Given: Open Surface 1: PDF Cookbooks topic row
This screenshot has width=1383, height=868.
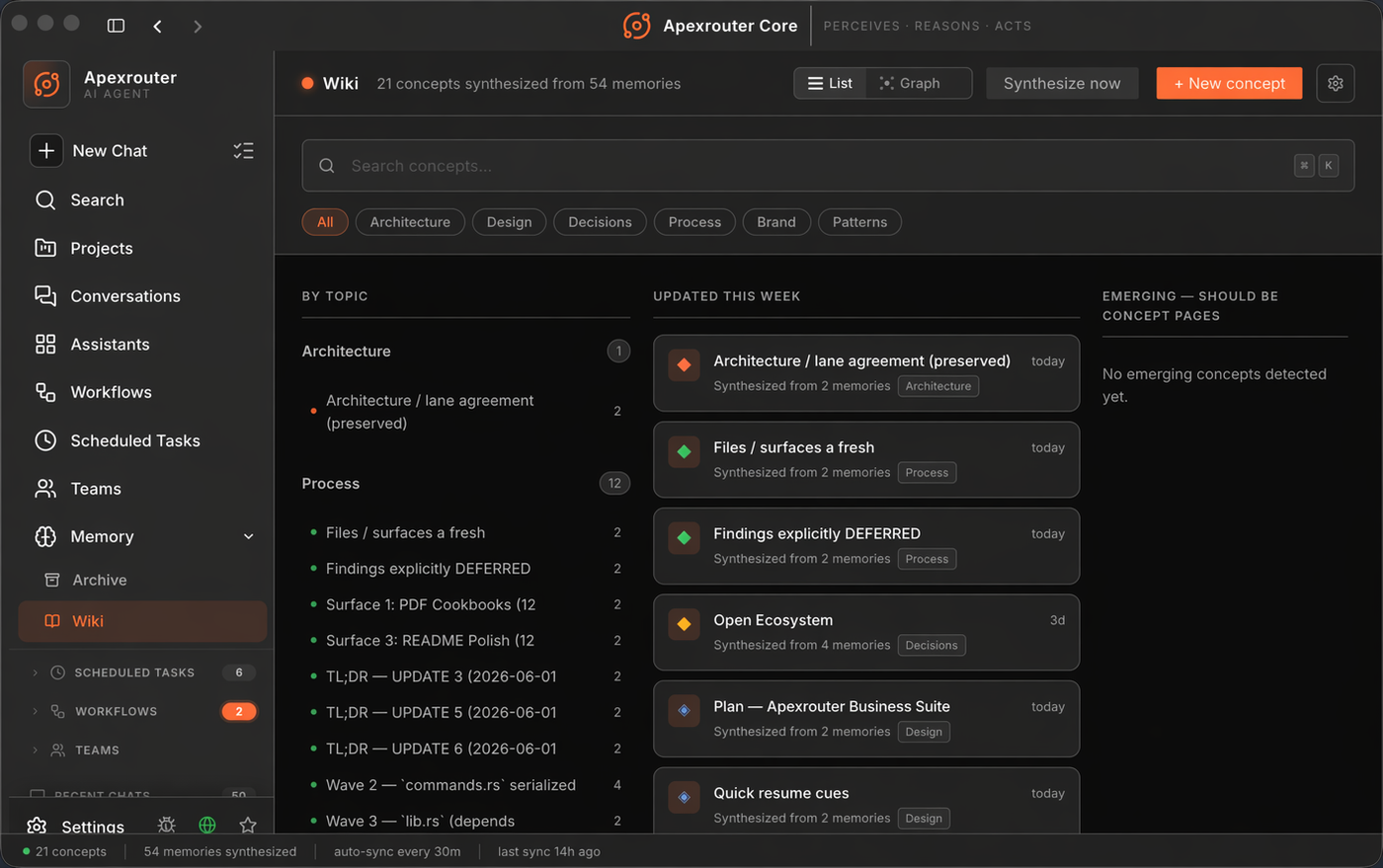Looking at the screenshot, I should click(x=465, y=604).
